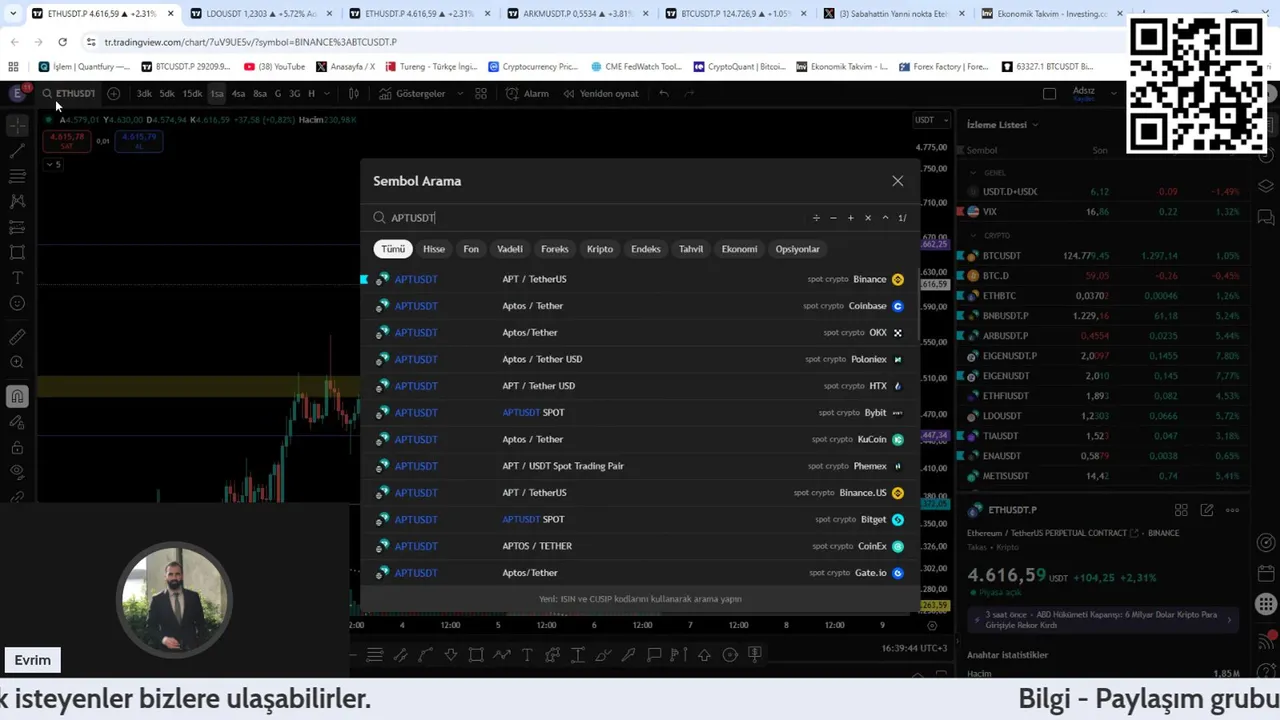1280x720 pixels.
Task: Choose APTUSDT on HTX result
Action: coord(640,386)
